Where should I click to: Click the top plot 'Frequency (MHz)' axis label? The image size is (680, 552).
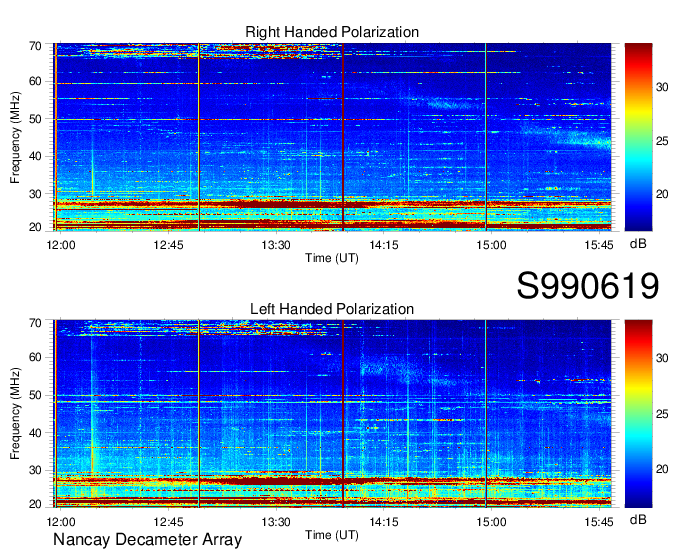pos(15,137)
